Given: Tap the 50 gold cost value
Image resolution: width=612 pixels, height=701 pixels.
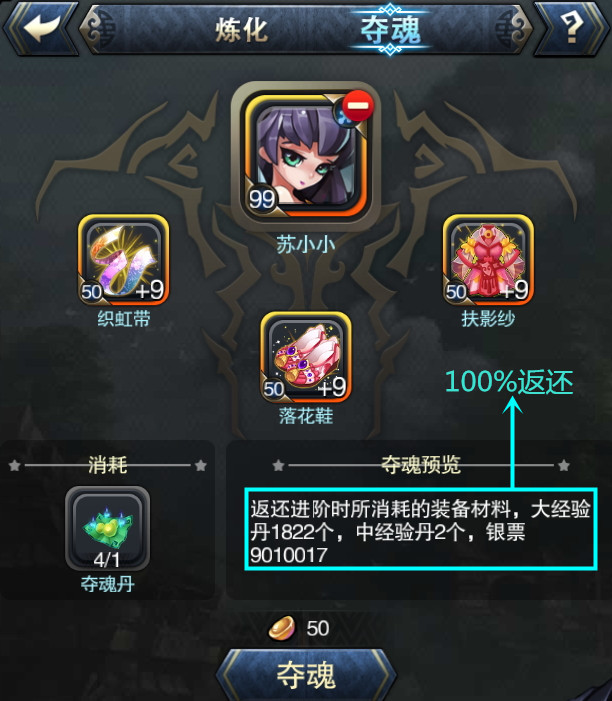Looking at the screenshot, I should point(318,628).
